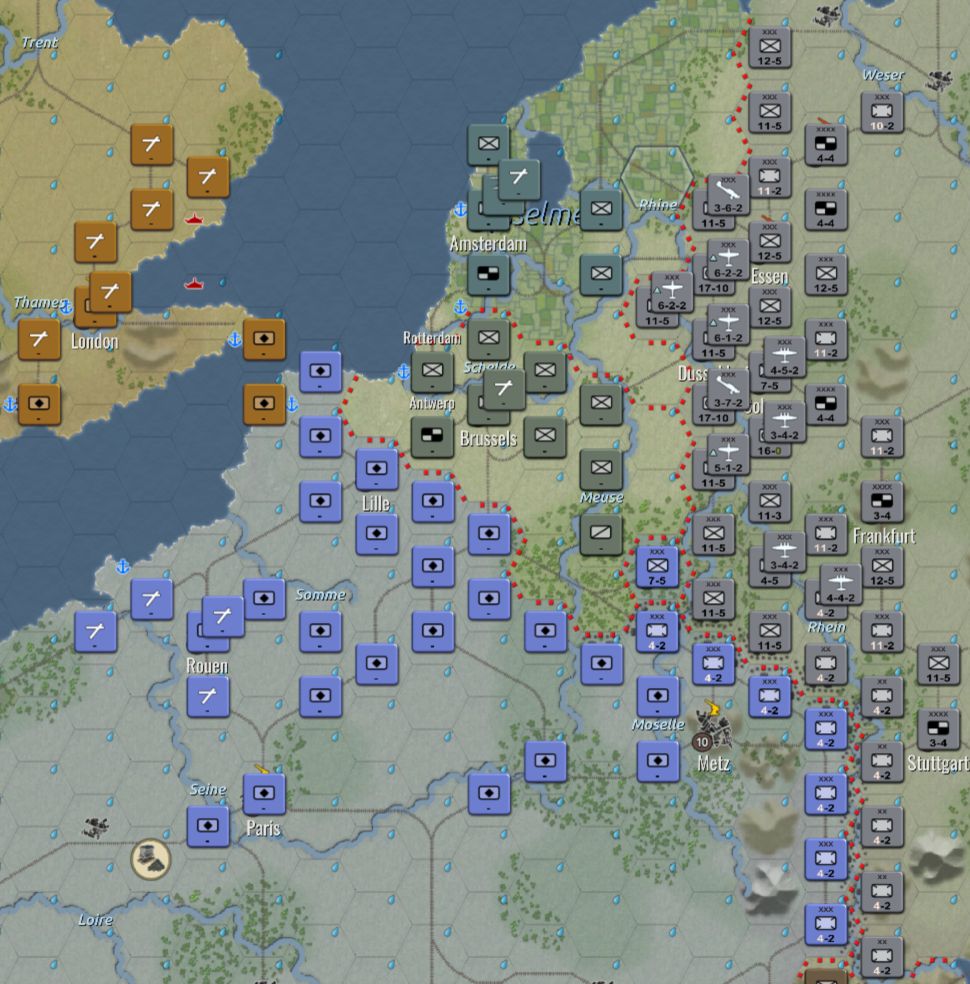Click the Stuttgart city label

click(x=938, y=763)
